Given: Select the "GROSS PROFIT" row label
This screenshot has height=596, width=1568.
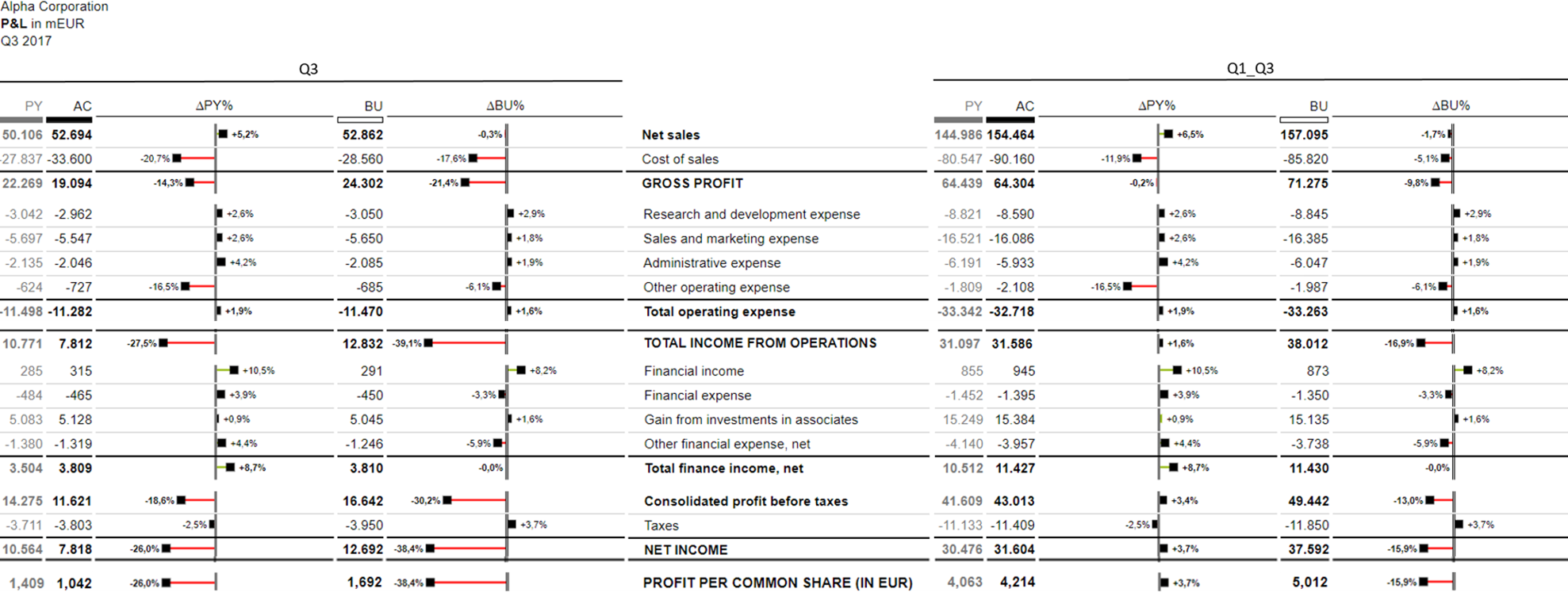Looking at the screenshot, I should tap(692, 183).
